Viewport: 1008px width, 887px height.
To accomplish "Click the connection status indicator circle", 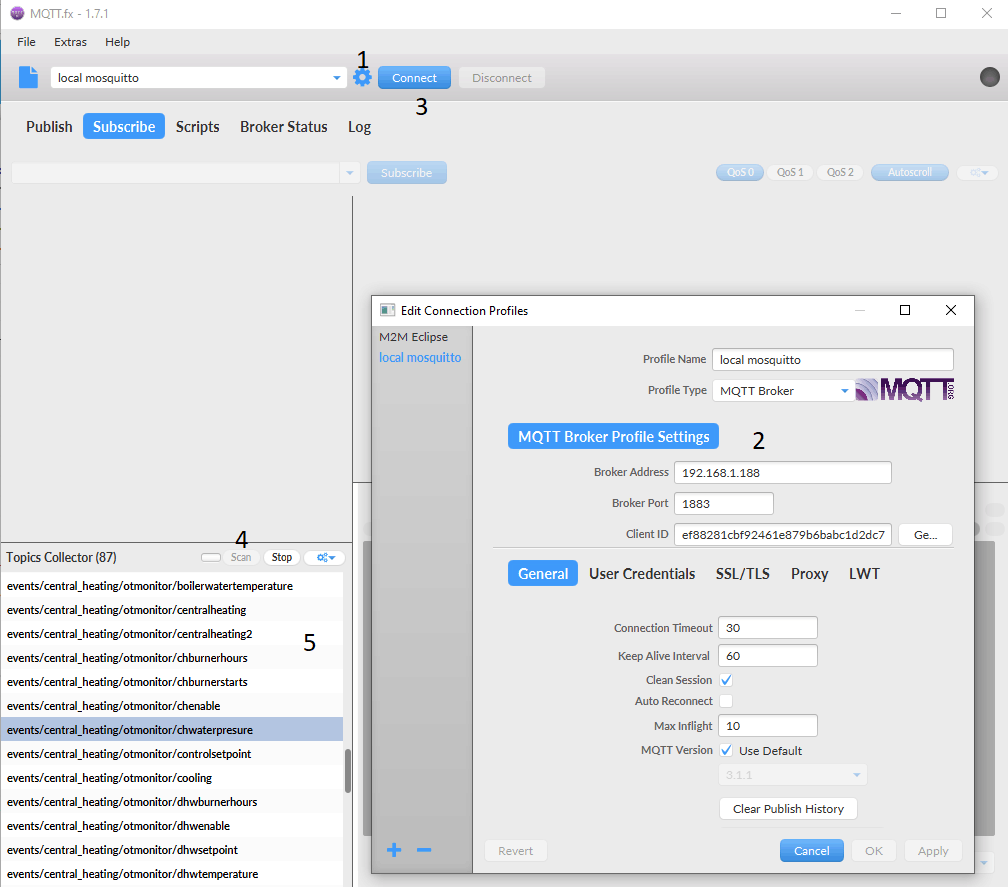I will pyautogui.click(x=989, y=77).
